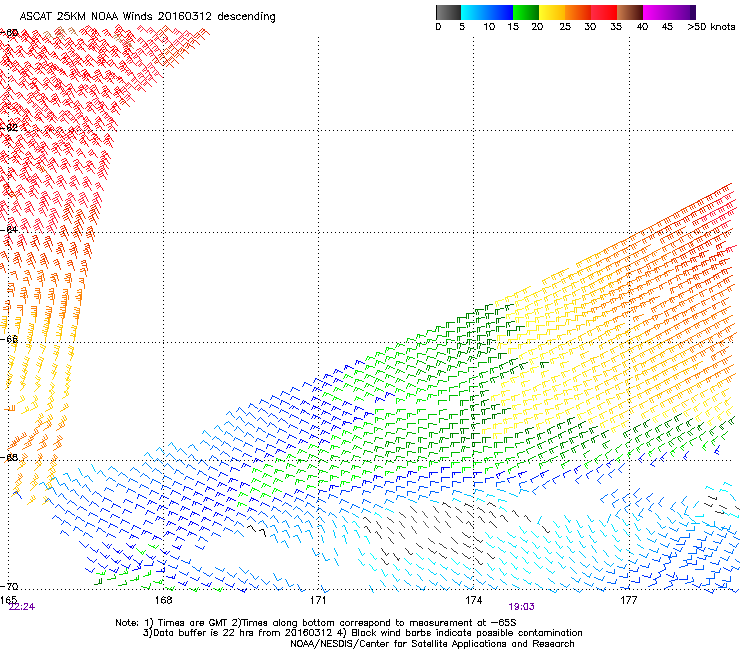This screenshot has height=650, width=740.
Task: Click the longitude label '177'
Action: click(x=629, y=599)
